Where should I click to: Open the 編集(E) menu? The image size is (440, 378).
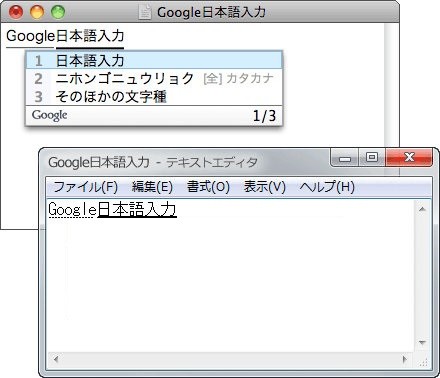tap(152, 187)
